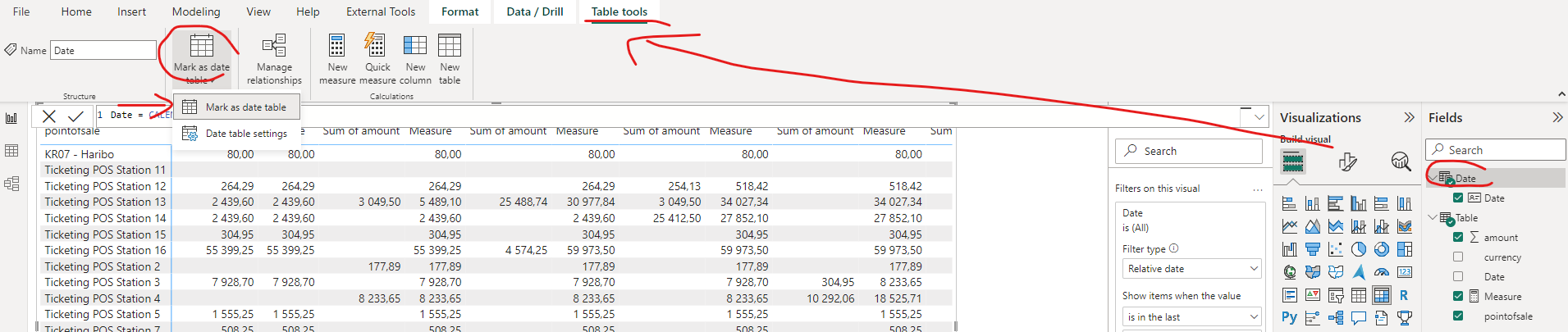Pick the R script visual
This screenshot has width=1568, height=332.
coord(1405,295)
